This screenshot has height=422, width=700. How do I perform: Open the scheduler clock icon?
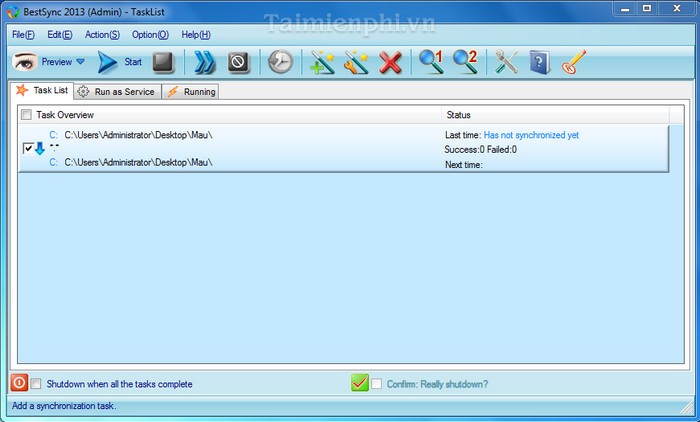[280, 62]
